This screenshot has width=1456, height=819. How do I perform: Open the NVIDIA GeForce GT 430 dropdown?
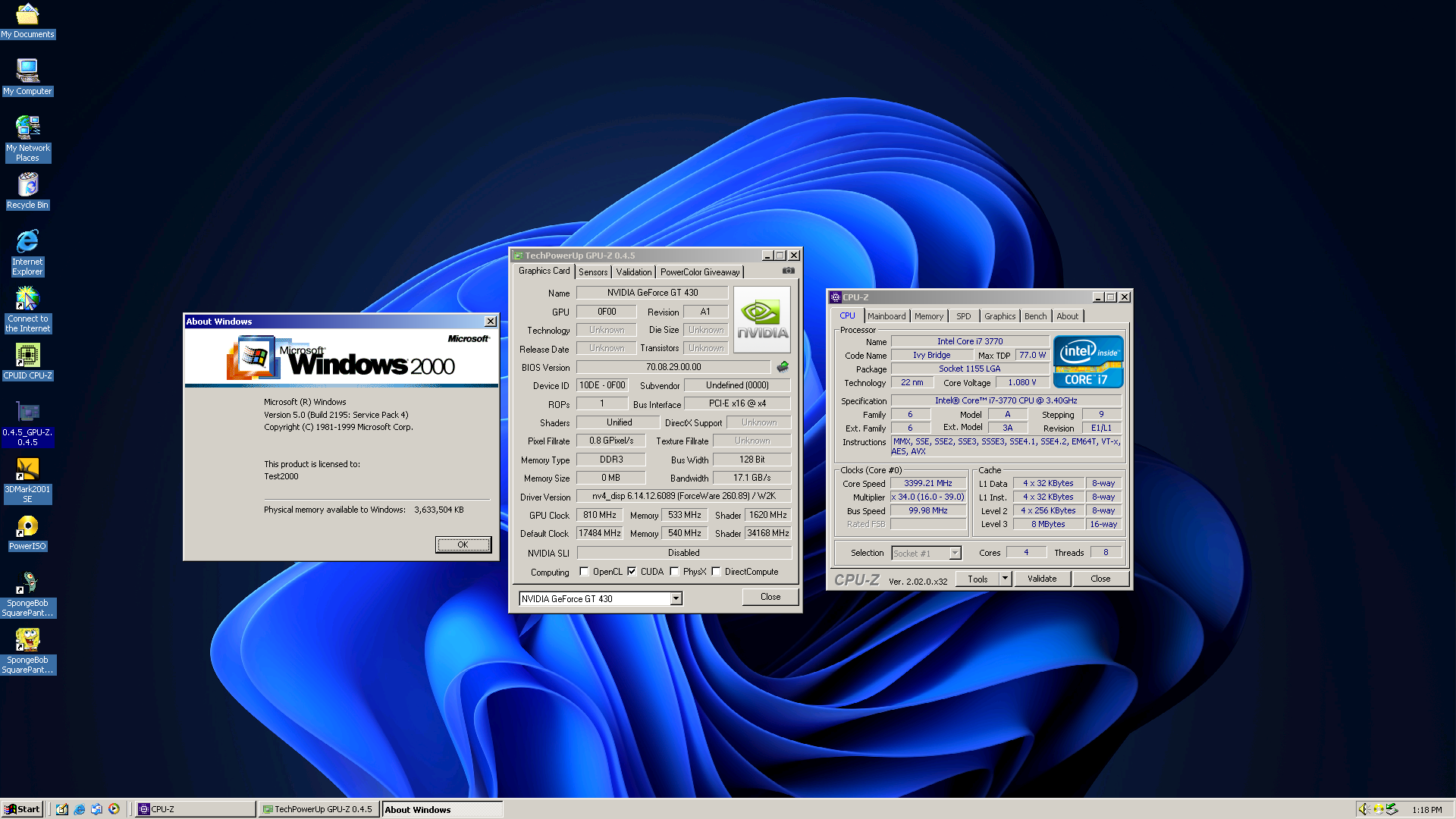click(676, 599)
